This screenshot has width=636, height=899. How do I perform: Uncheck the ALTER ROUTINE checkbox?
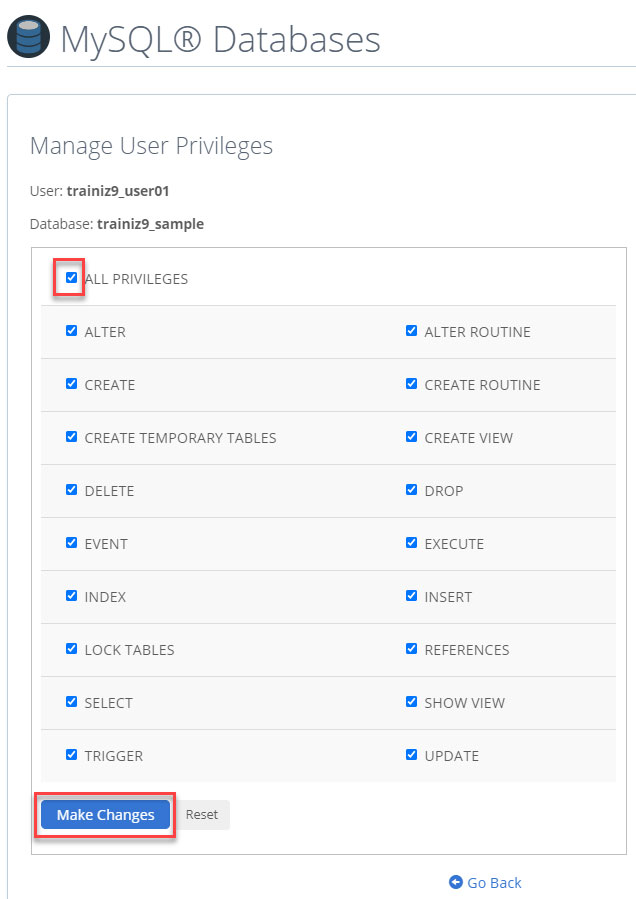click(411, 331)
